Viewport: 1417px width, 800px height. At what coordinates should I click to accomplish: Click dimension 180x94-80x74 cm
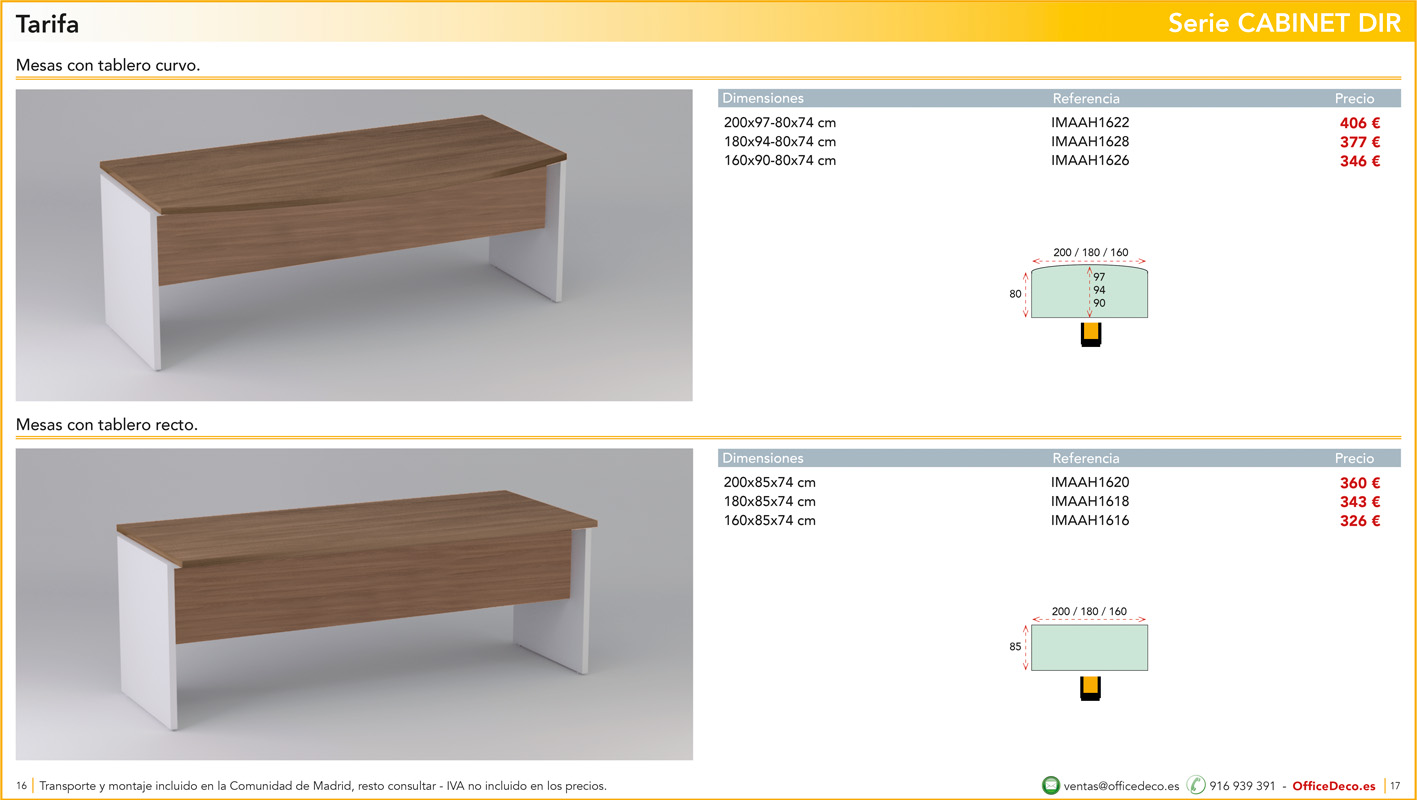780,142
